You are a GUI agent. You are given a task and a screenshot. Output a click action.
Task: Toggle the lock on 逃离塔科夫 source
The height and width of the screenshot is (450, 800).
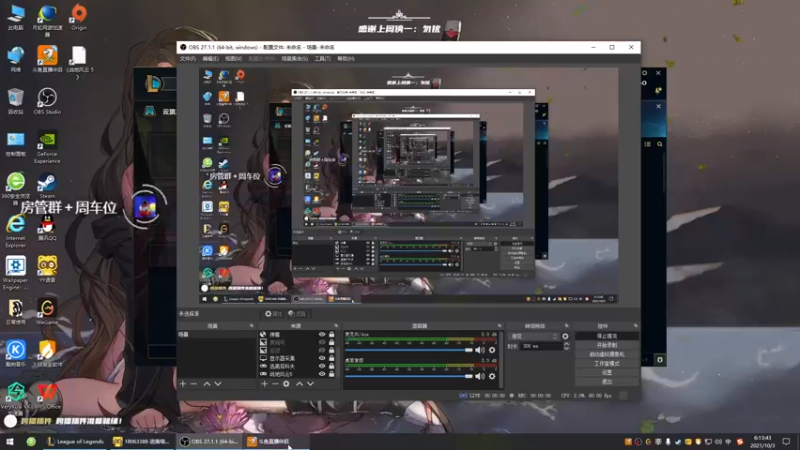click(x=332, y=366)
